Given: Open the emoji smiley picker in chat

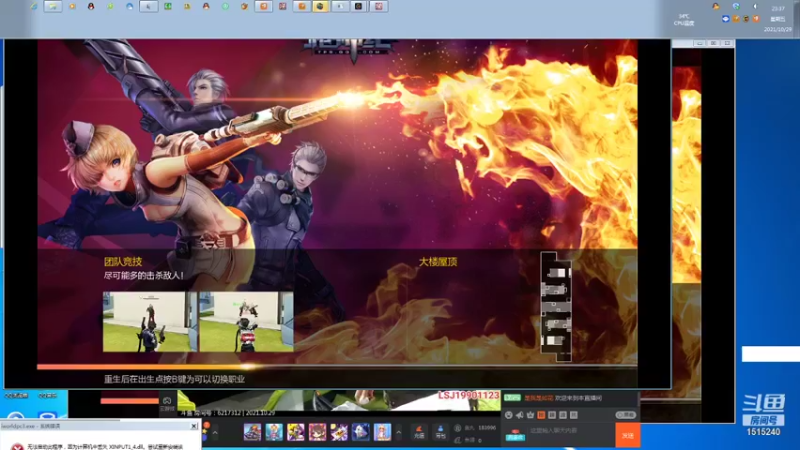Looking at the screenshot, I should [x=509, y=415].
